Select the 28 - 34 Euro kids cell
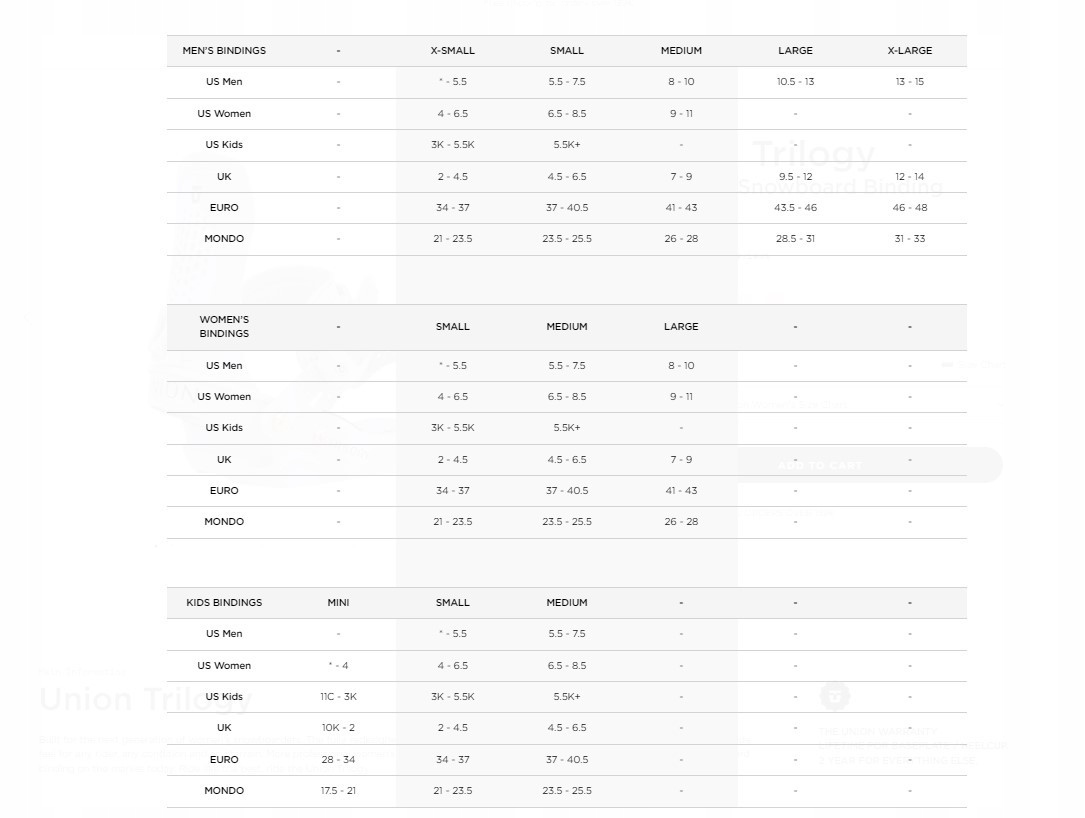This screenshot has width=1085, height=818. [338, 760]
